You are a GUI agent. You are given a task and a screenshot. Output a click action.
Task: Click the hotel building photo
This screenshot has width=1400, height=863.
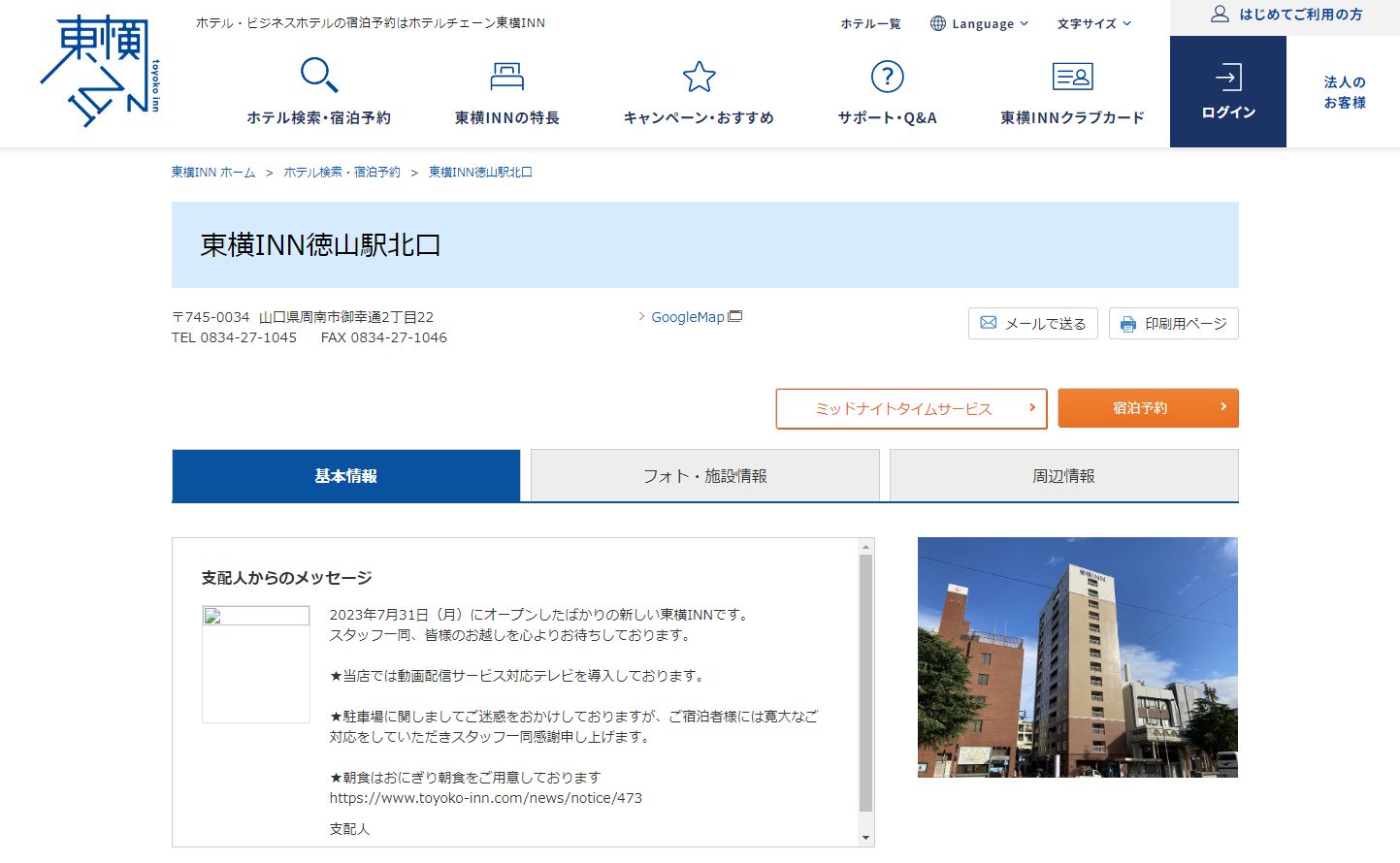[1078, 657]
